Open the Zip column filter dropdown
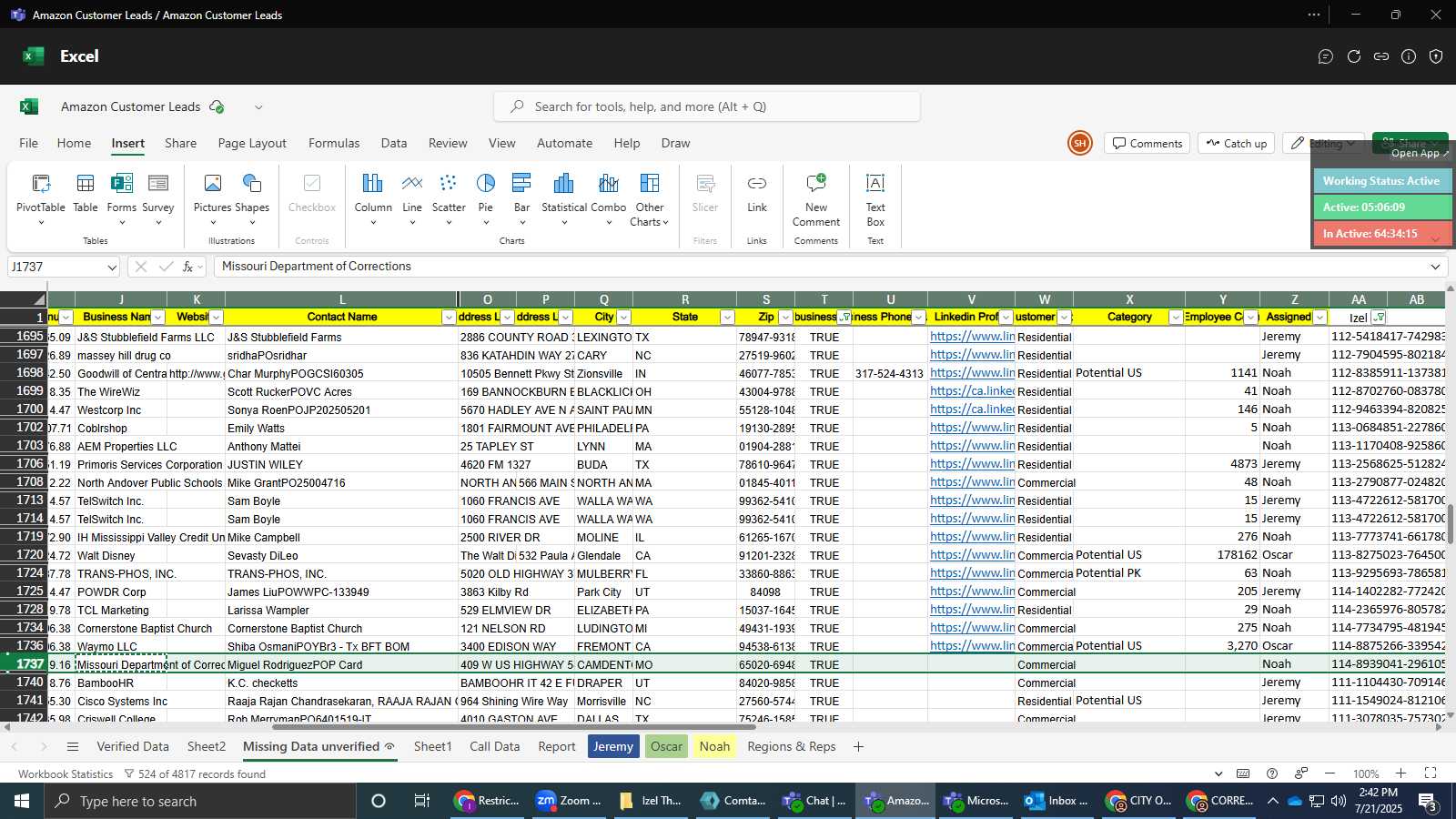1456x819 pixels. pos(785,318)
